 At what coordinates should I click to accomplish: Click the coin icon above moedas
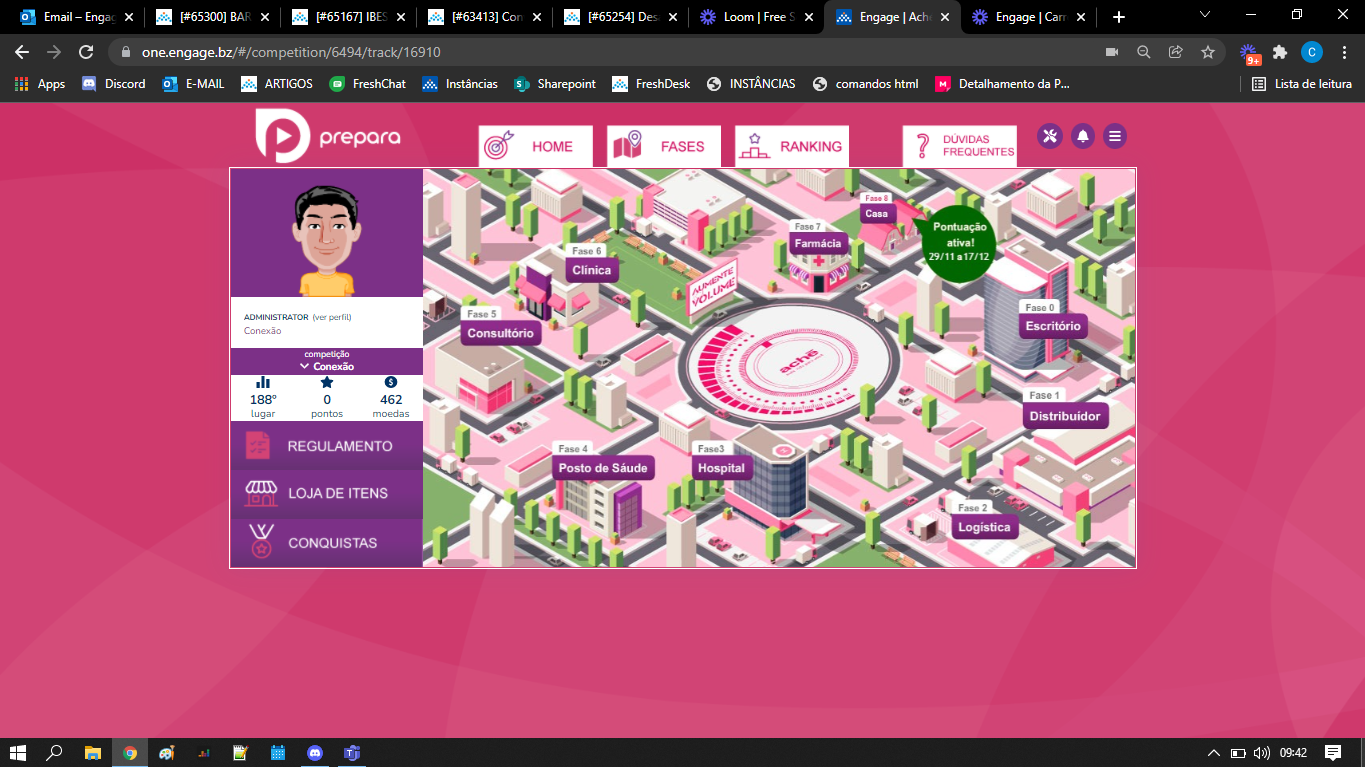391,382
